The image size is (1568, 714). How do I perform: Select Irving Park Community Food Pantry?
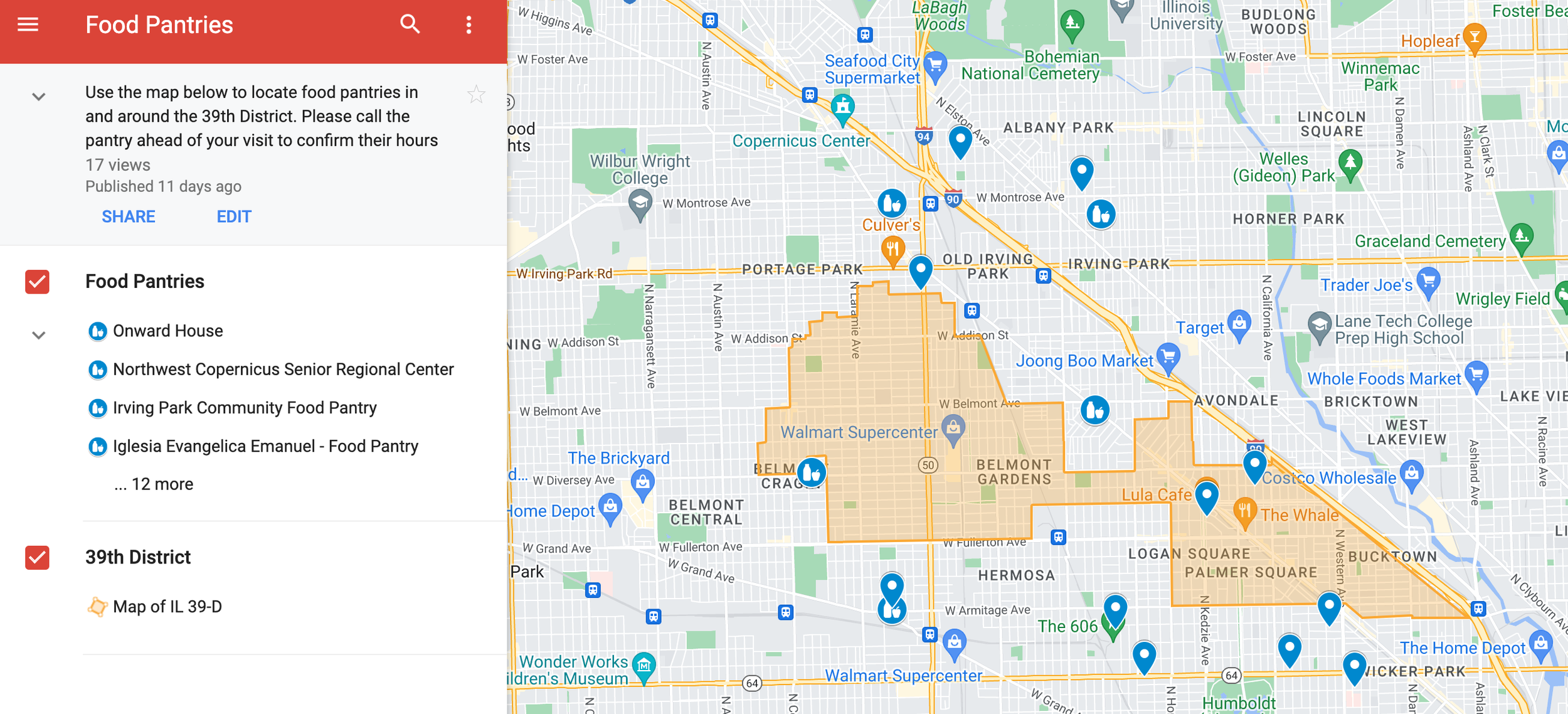pyautogui.click(x=232, y=407)
